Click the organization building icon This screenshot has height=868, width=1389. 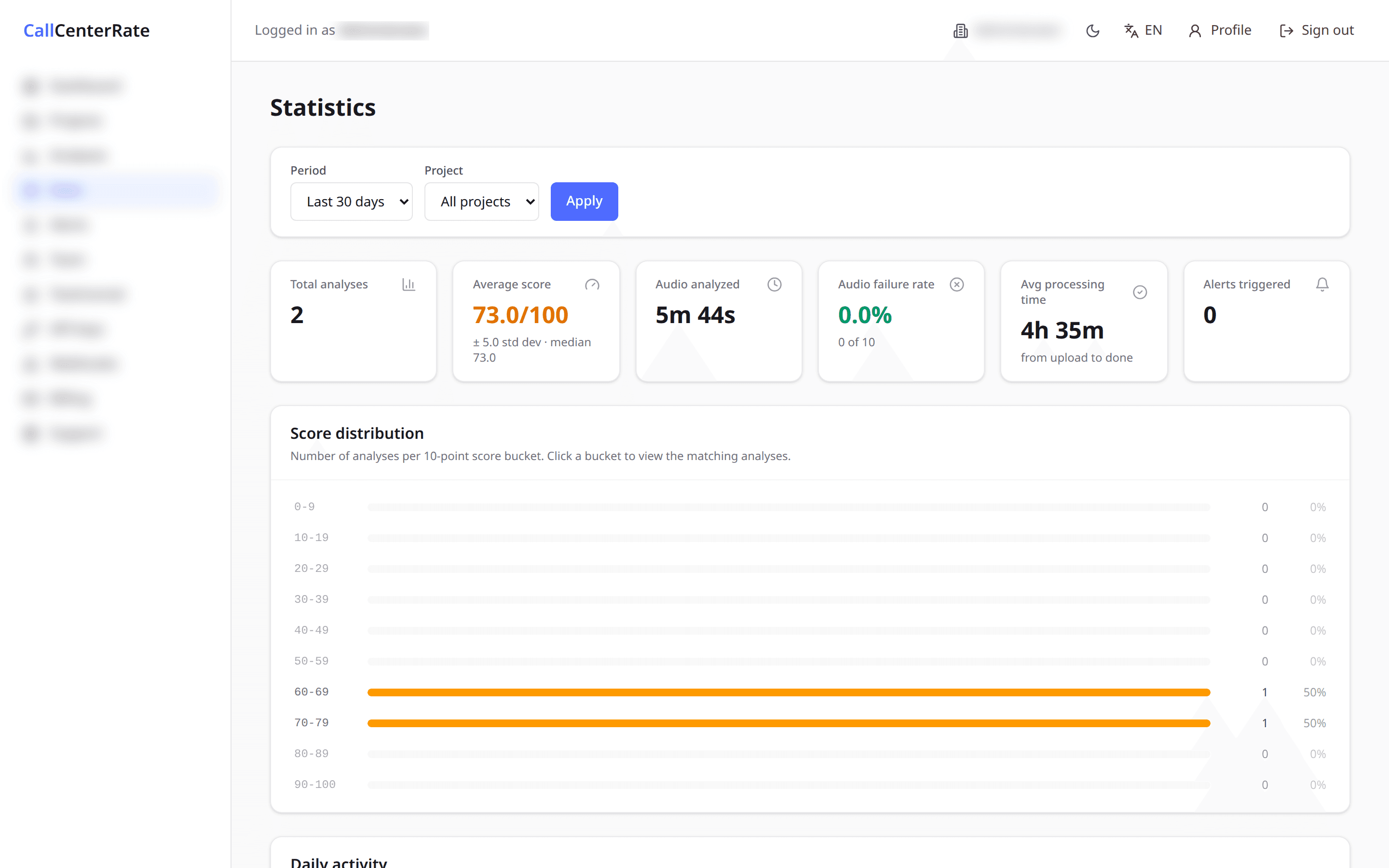click(x=960, y=30)
